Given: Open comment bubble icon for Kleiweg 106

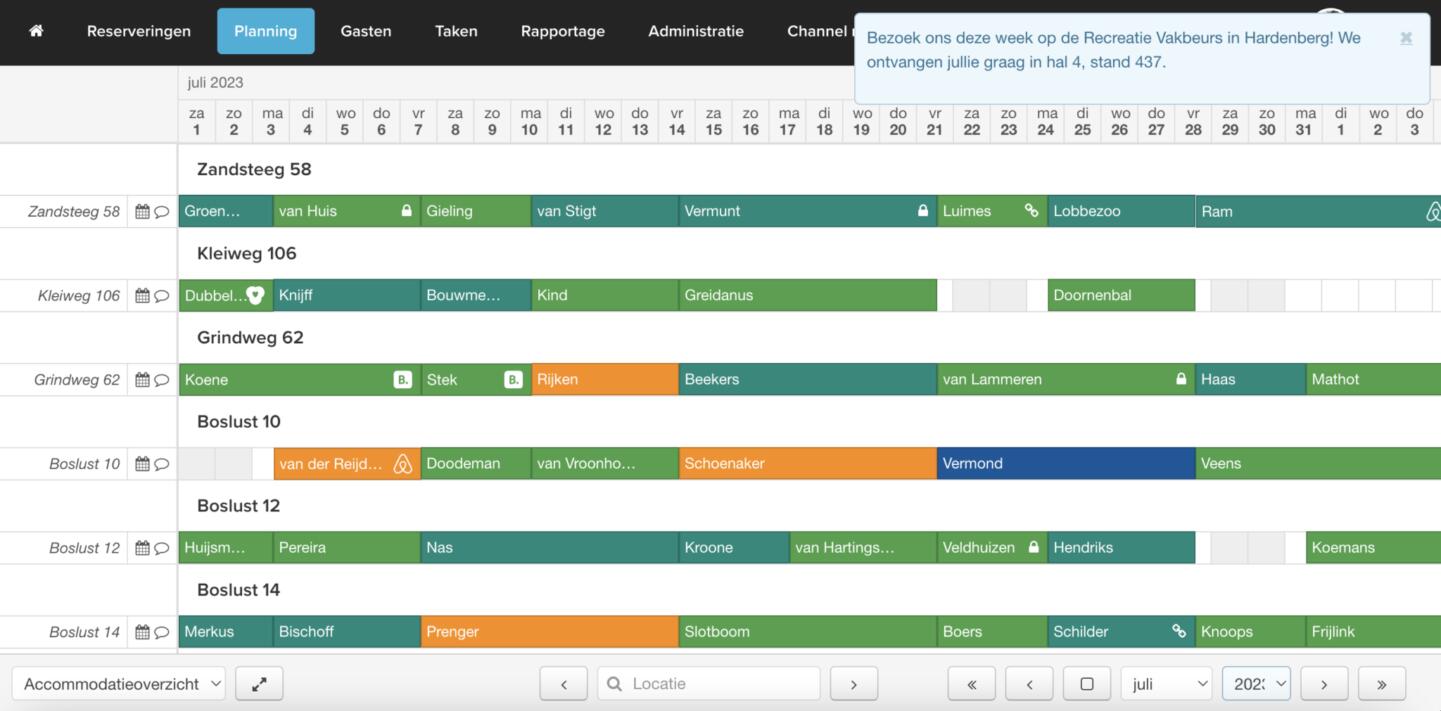Looking at the screenshot, I should click(161, 296).
